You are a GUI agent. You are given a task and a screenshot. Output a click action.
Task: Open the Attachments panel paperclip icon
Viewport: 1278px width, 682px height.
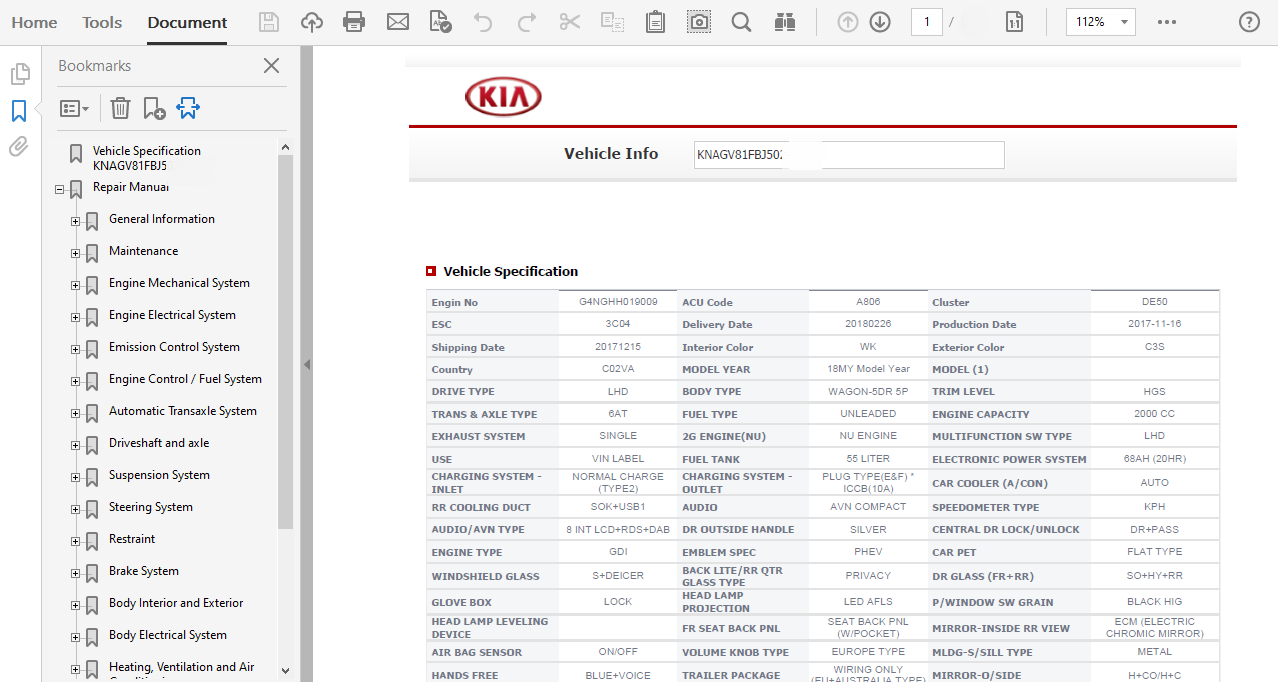pos(19,147)
